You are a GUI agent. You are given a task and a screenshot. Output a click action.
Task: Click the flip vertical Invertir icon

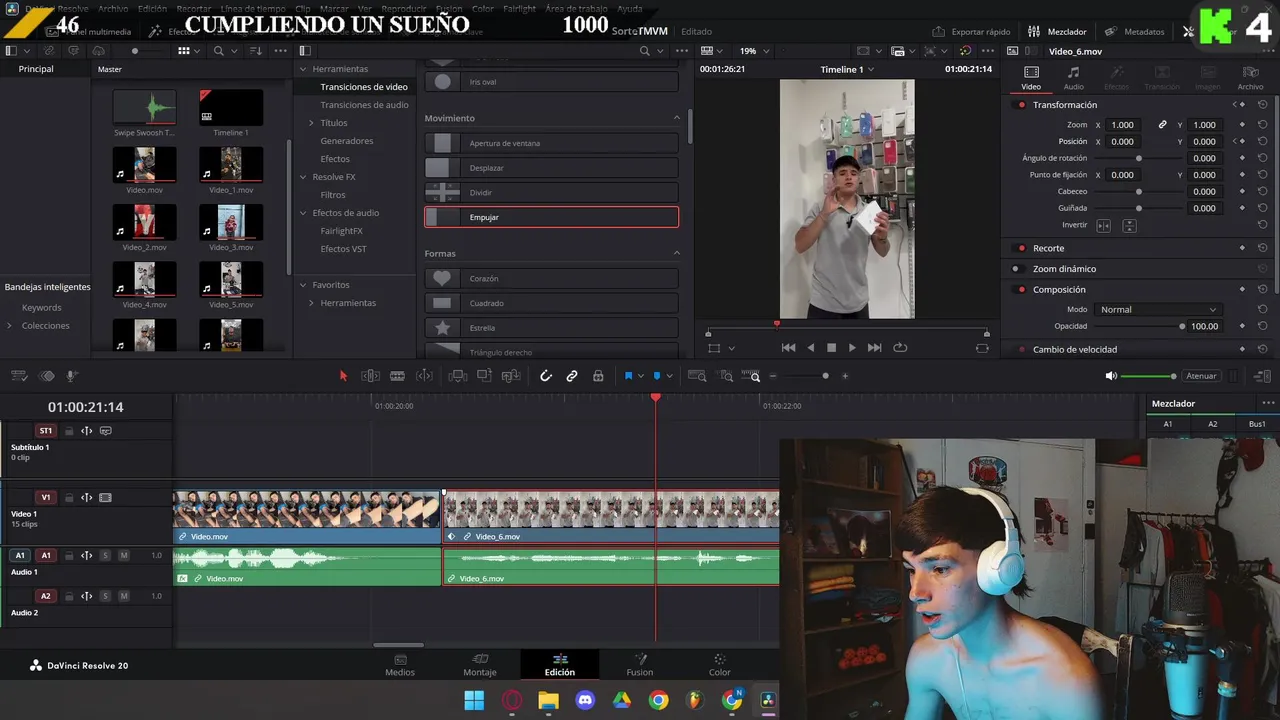click(x=1129, y=226)
